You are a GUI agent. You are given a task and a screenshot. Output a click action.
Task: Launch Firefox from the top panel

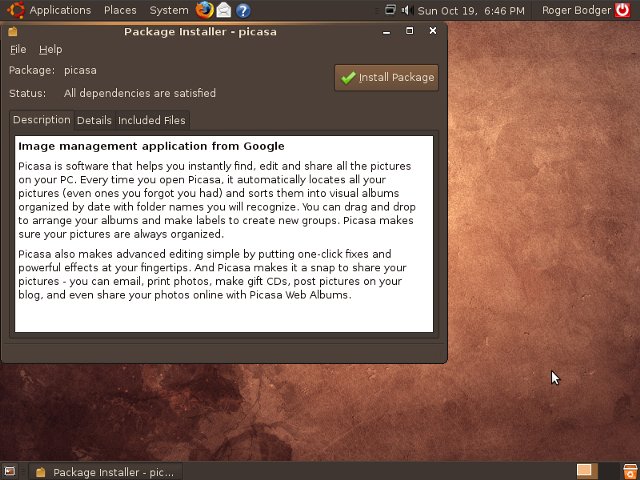pyautogui.click(x=204, y=10)
